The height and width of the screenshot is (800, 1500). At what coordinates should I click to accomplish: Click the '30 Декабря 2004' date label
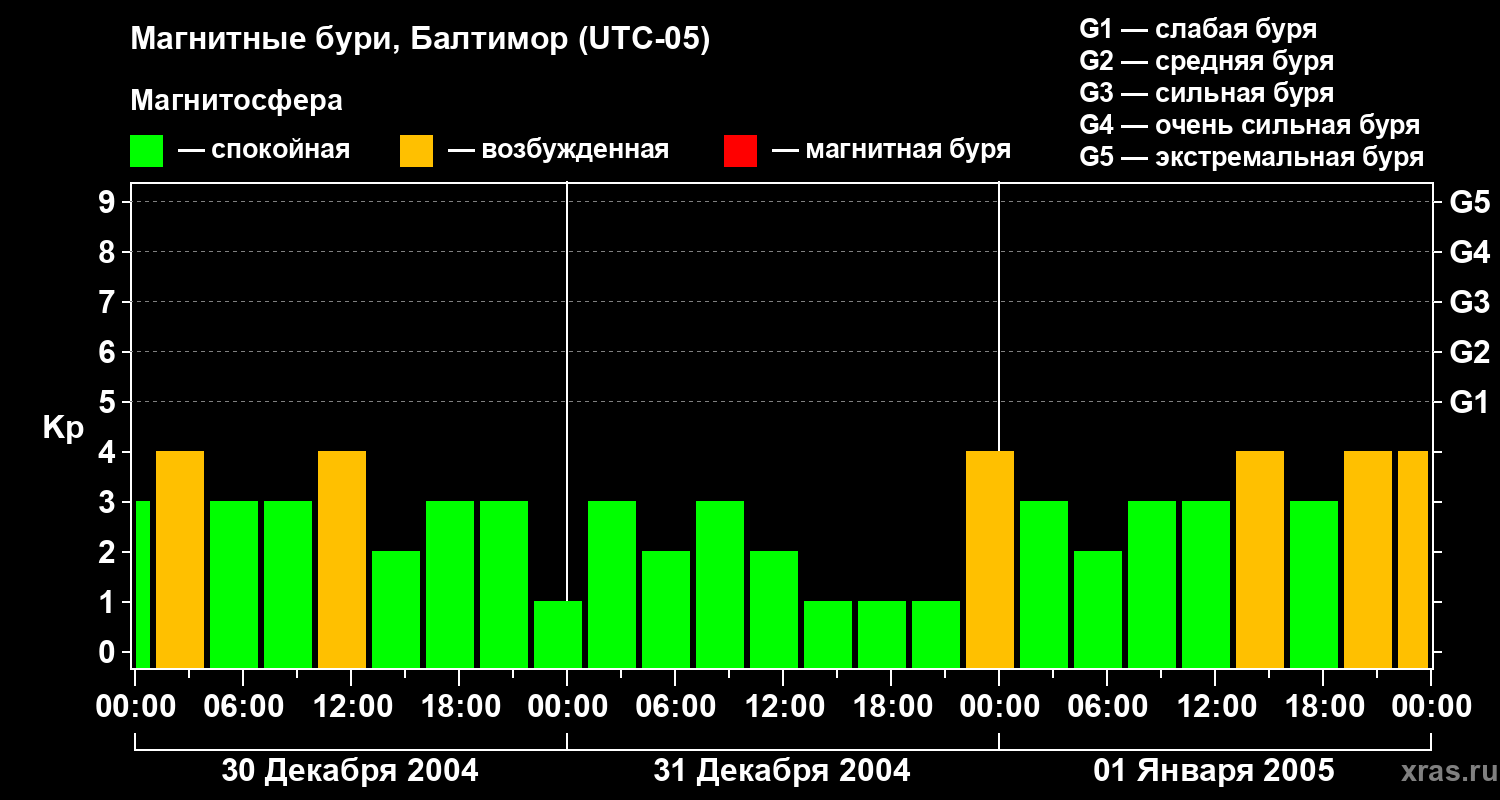[x=350, y=771]
